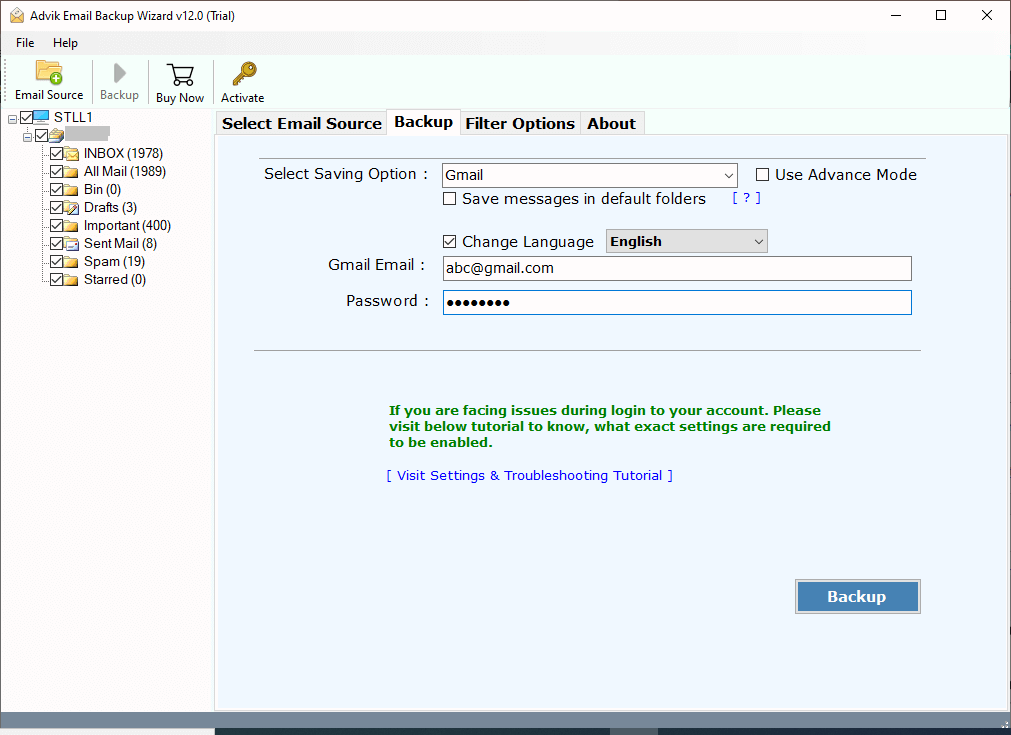Uncheck the Change Language checkbox
1011x735 pixels.
pos(449,242)
